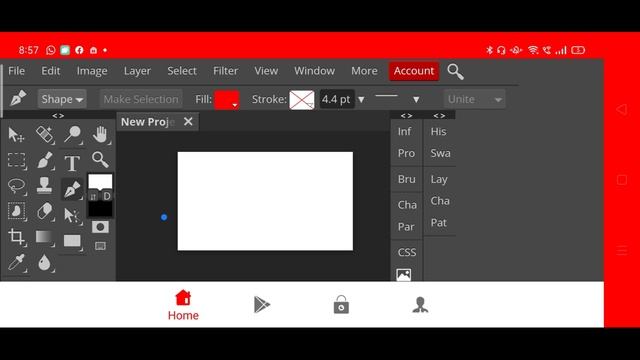Screen dimensions: 640x360
Task: Open the red Fill color swatch
Action: click(227, 100)
